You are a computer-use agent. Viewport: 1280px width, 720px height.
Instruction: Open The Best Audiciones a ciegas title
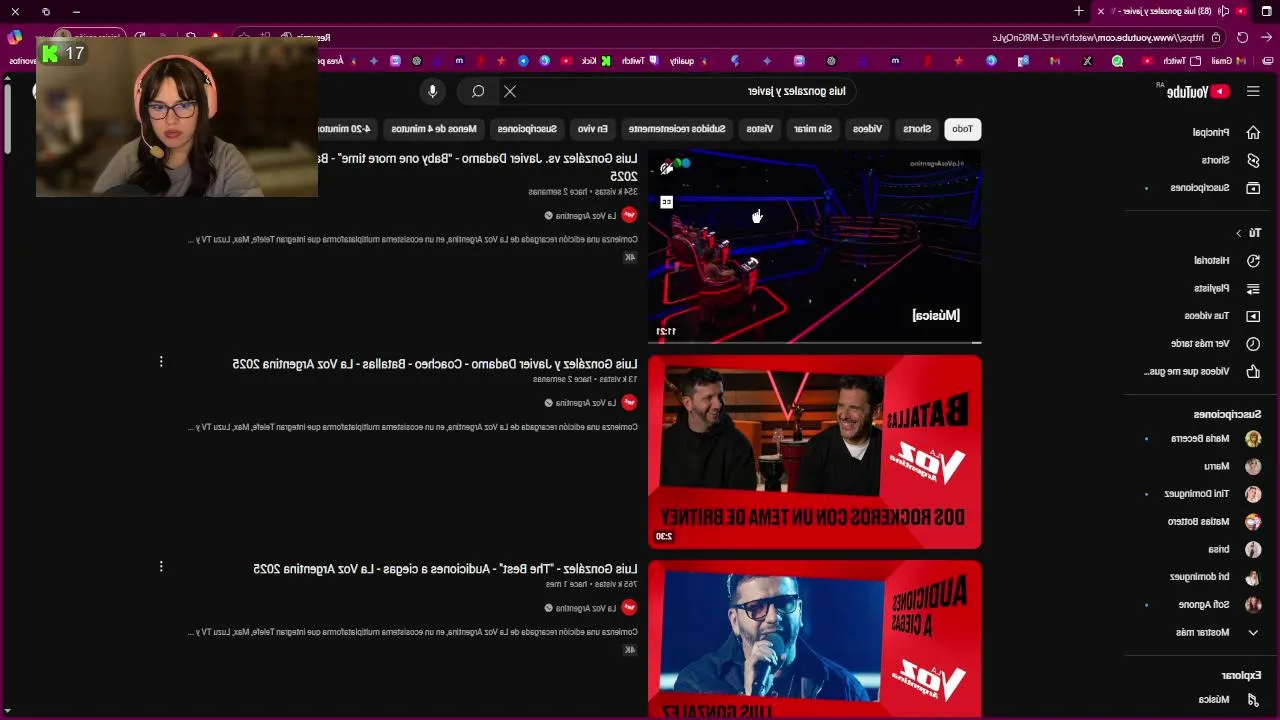(445, 568)
